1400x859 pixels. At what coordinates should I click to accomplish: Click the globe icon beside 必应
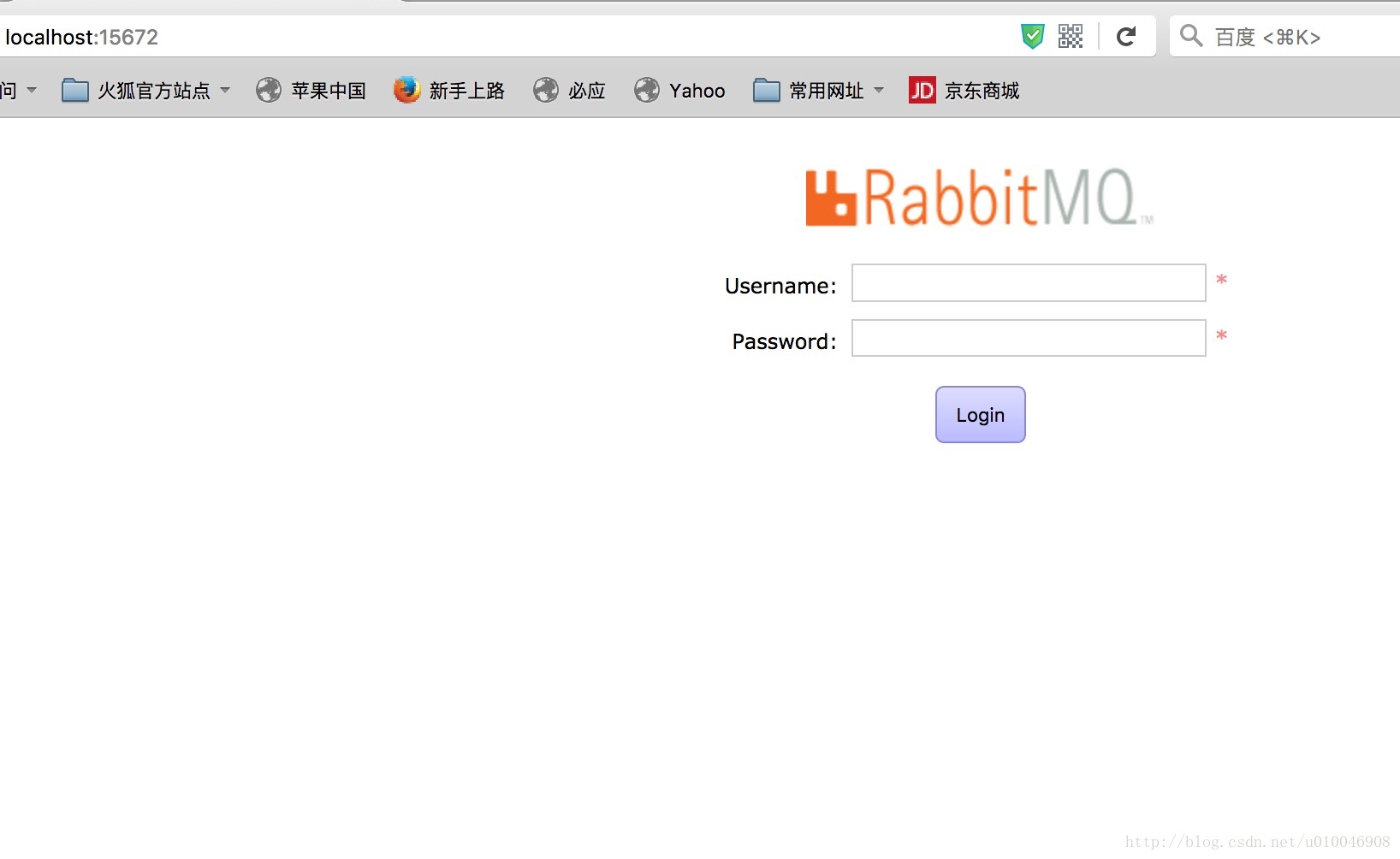(x=545, y=90)
